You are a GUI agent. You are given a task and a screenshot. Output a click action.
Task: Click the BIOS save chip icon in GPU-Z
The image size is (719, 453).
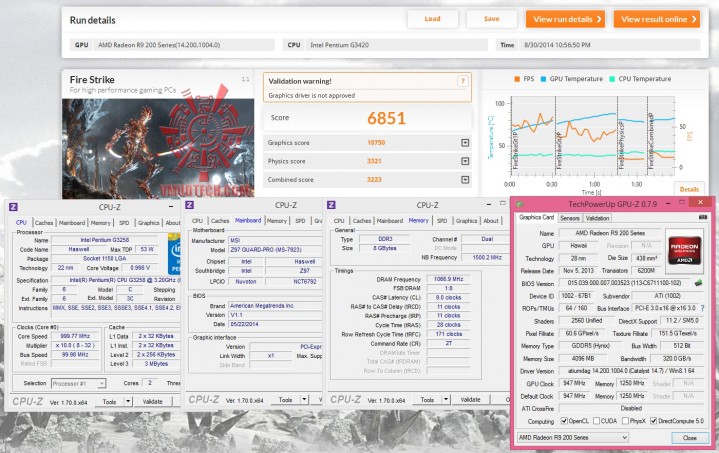[698, 283]
